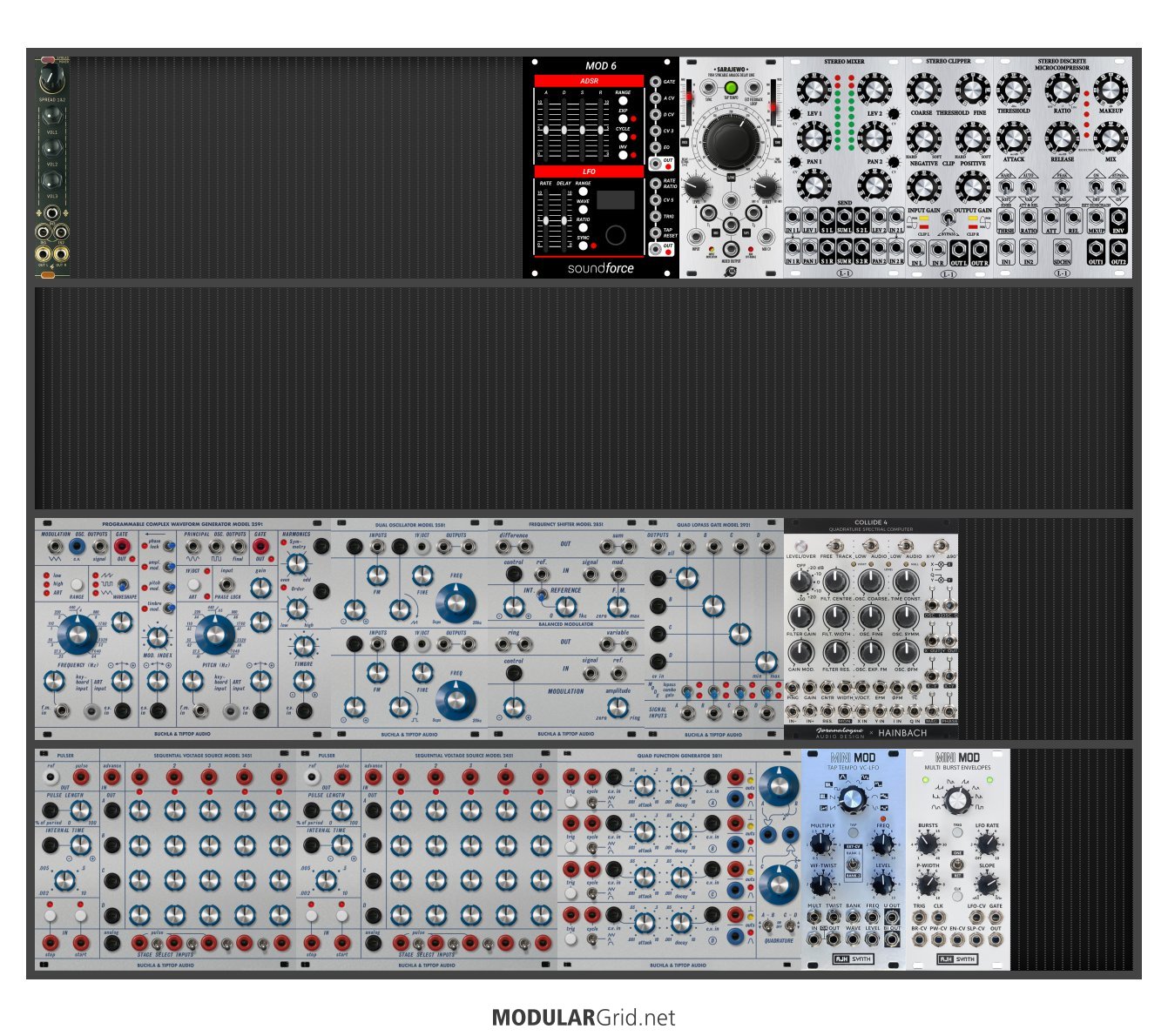
Task: Click the ADSR attack (A) slider on MOD 6
Action: tap(546, 130)
